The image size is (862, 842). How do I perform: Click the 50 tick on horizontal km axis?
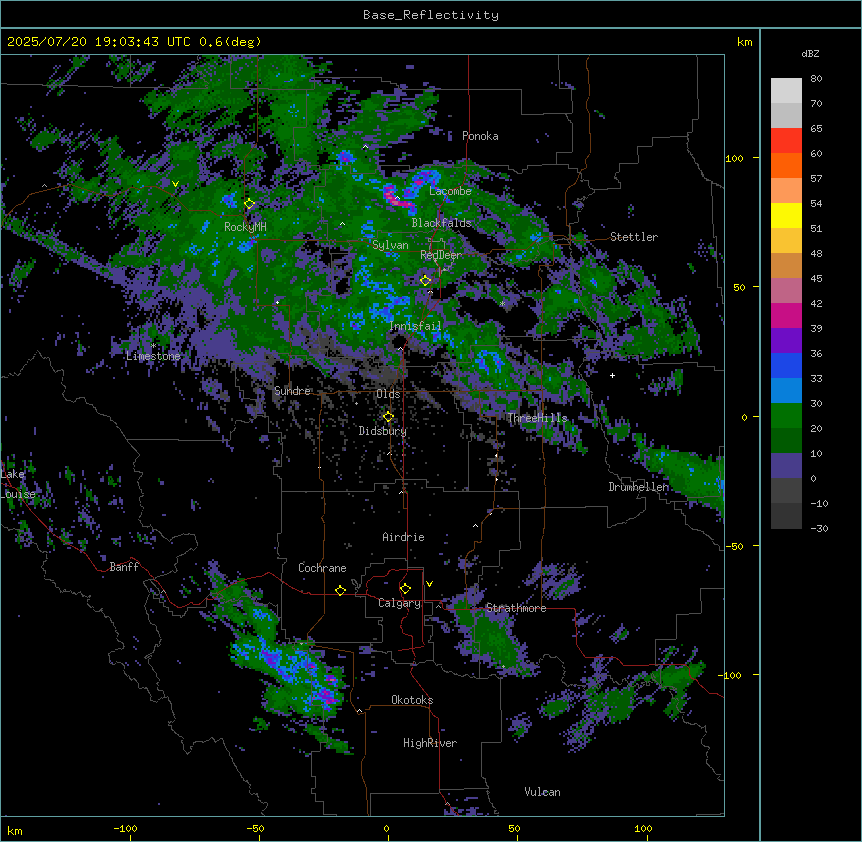(x=514, y=828)
